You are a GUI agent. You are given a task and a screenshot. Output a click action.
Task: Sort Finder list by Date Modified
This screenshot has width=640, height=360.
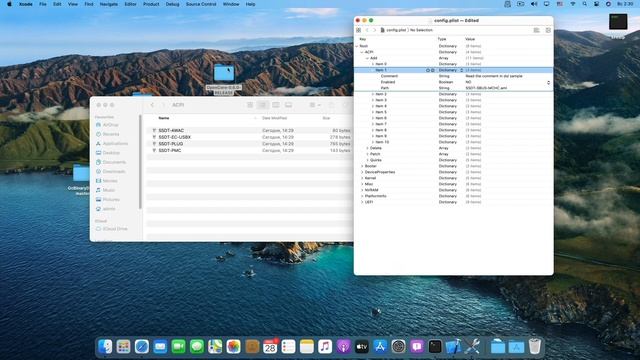pyautogui.click(x=274, y=118)
